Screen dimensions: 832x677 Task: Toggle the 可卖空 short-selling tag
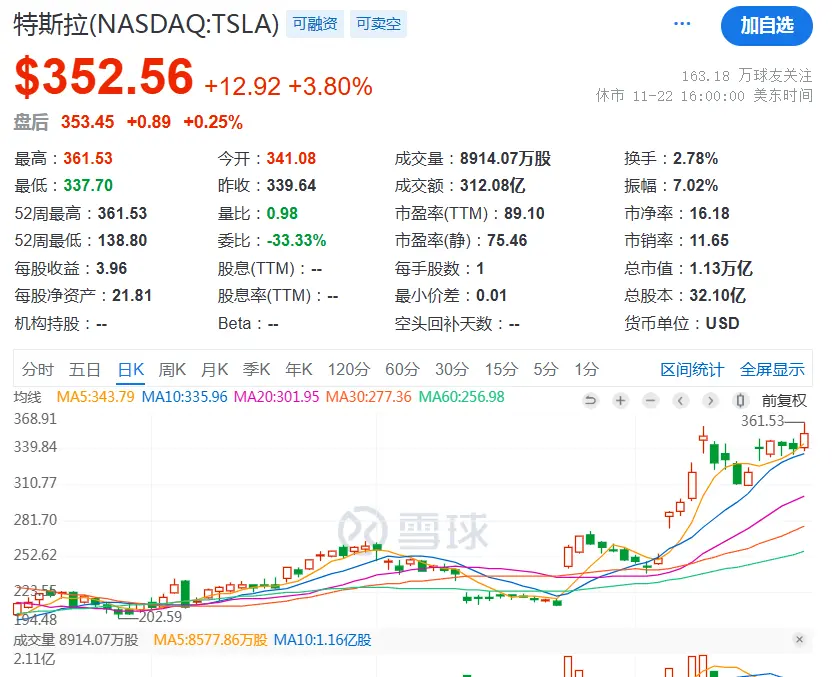point(378,24)
